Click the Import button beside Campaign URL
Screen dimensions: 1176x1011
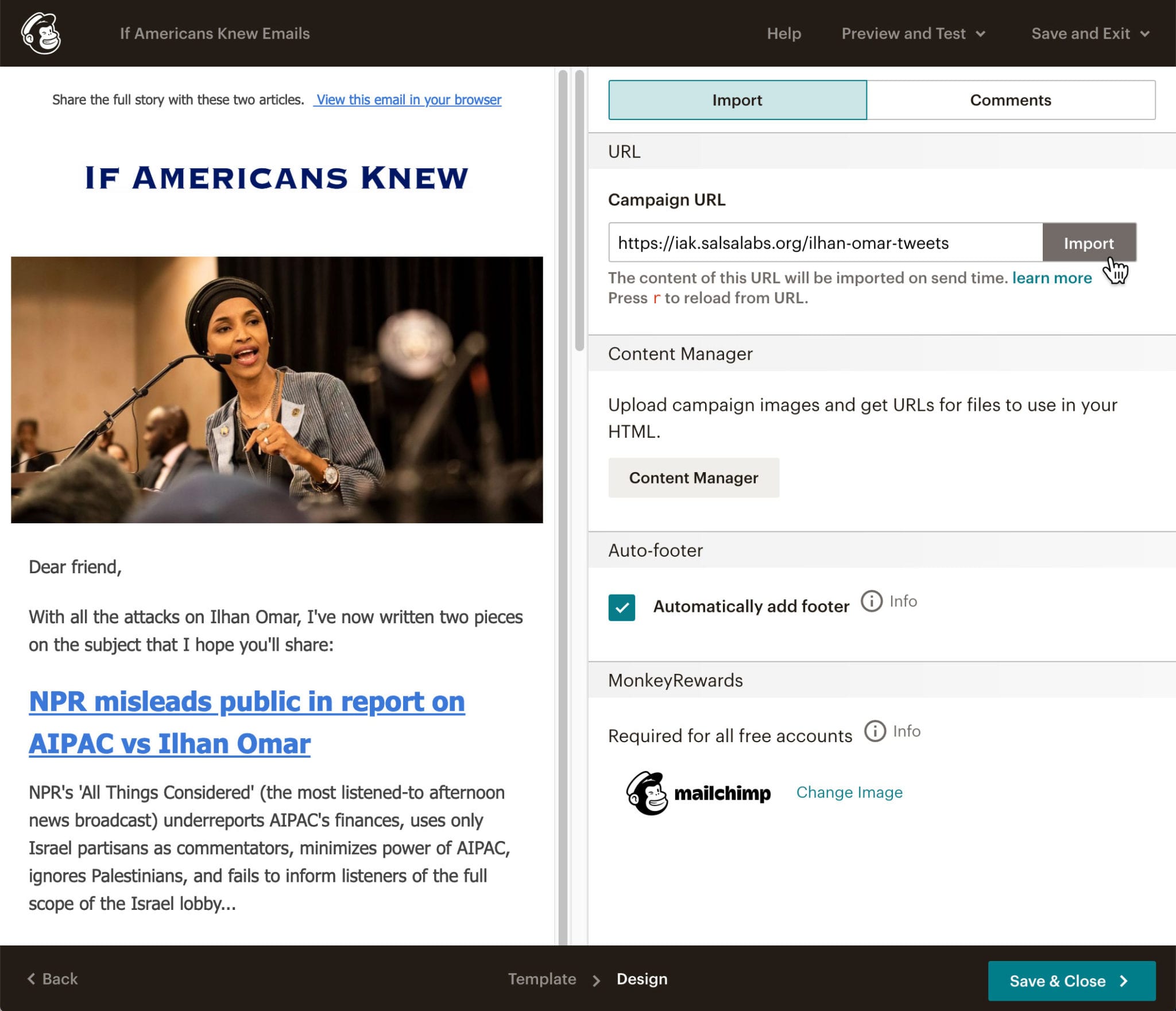[1089, 243]
